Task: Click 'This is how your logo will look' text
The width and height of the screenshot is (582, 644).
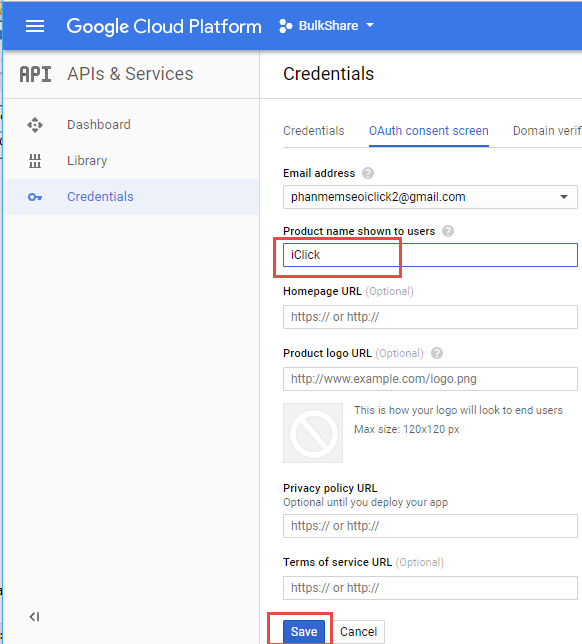Action: click(x=458, y=410)
